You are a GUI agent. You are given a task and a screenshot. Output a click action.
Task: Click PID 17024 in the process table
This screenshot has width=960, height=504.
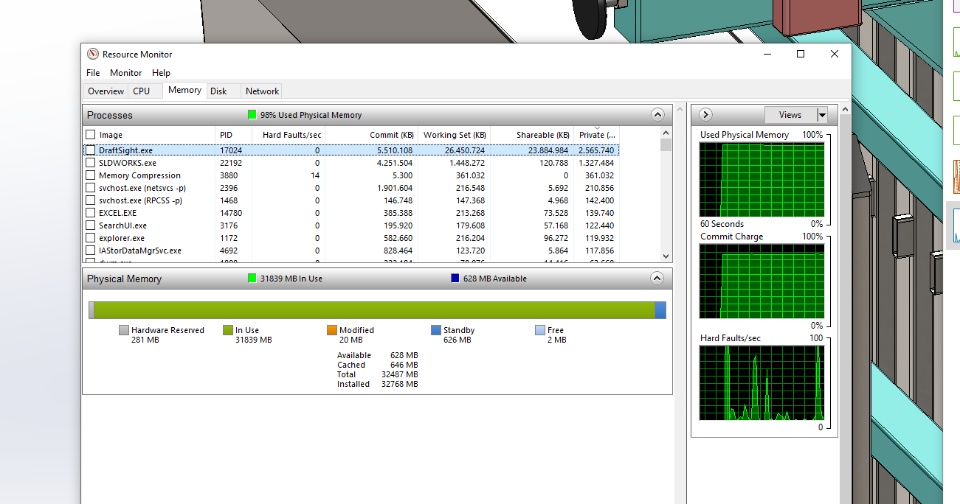pyautogui.click(x=231, y=150)
